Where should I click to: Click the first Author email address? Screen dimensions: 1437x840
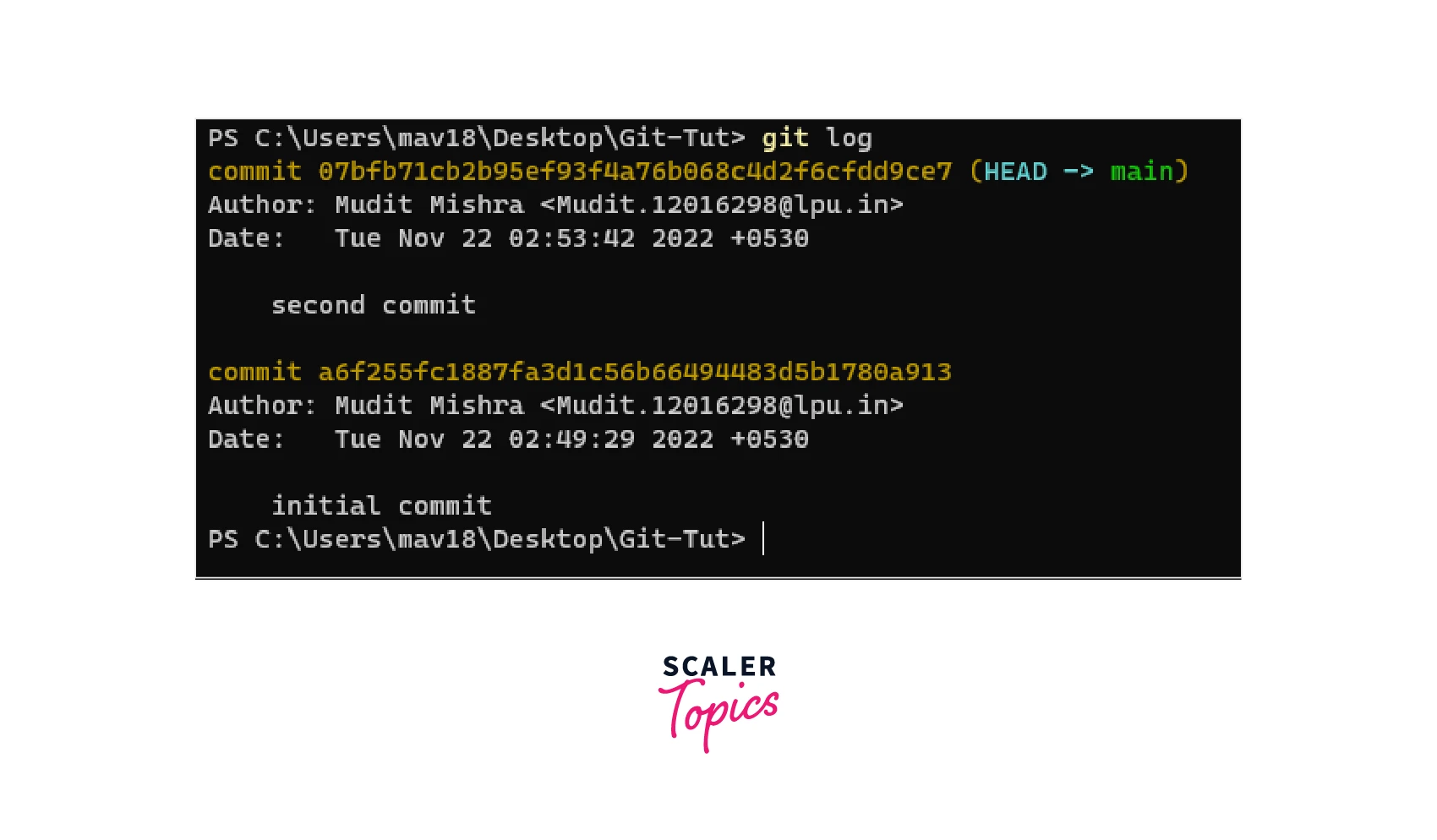point(722,205)
